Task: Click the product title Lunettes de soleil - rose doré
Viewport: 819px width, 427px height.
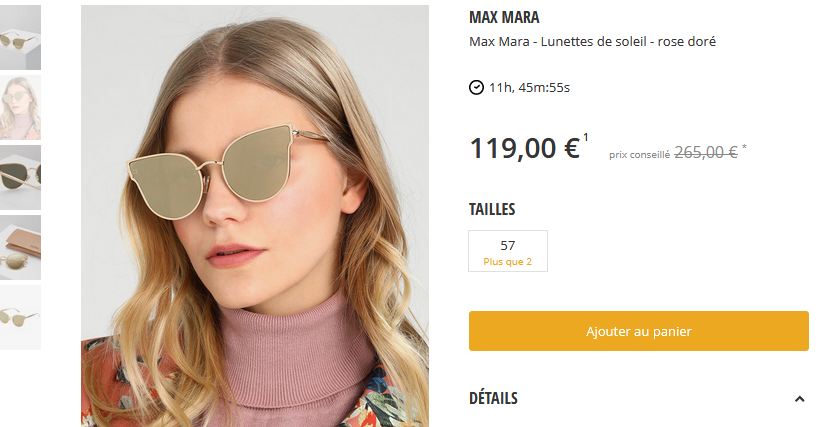Action: click(x=592, y=42)
